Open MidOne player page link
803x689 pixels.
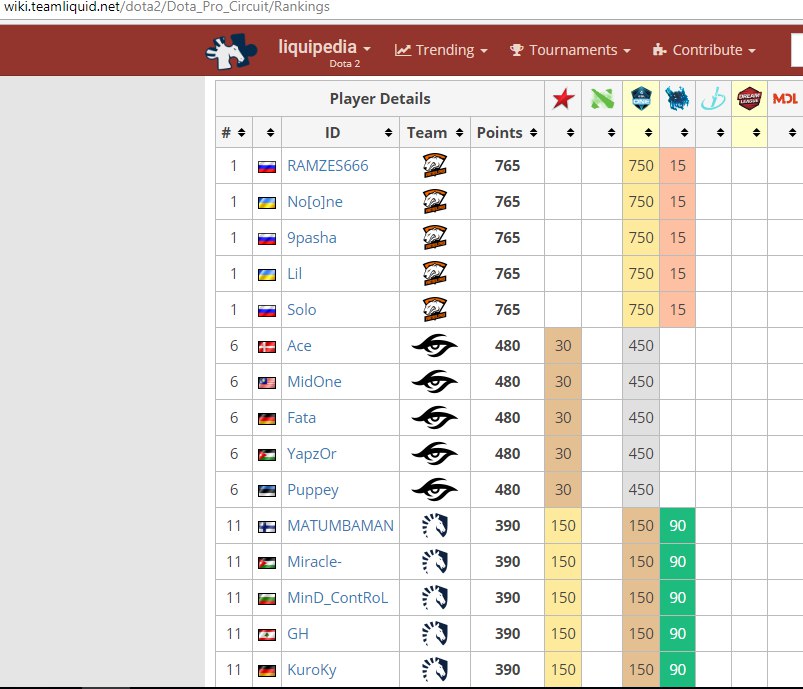314,382
